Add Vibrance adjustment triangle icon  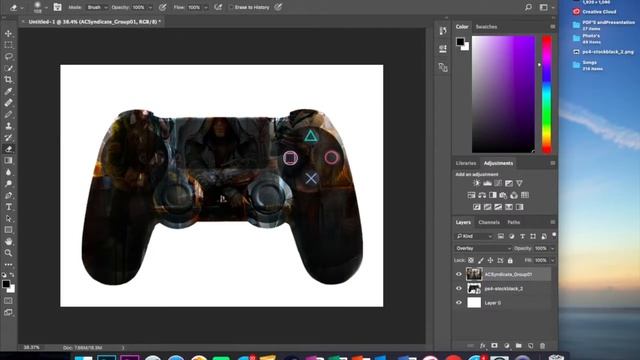click(519, 183)
